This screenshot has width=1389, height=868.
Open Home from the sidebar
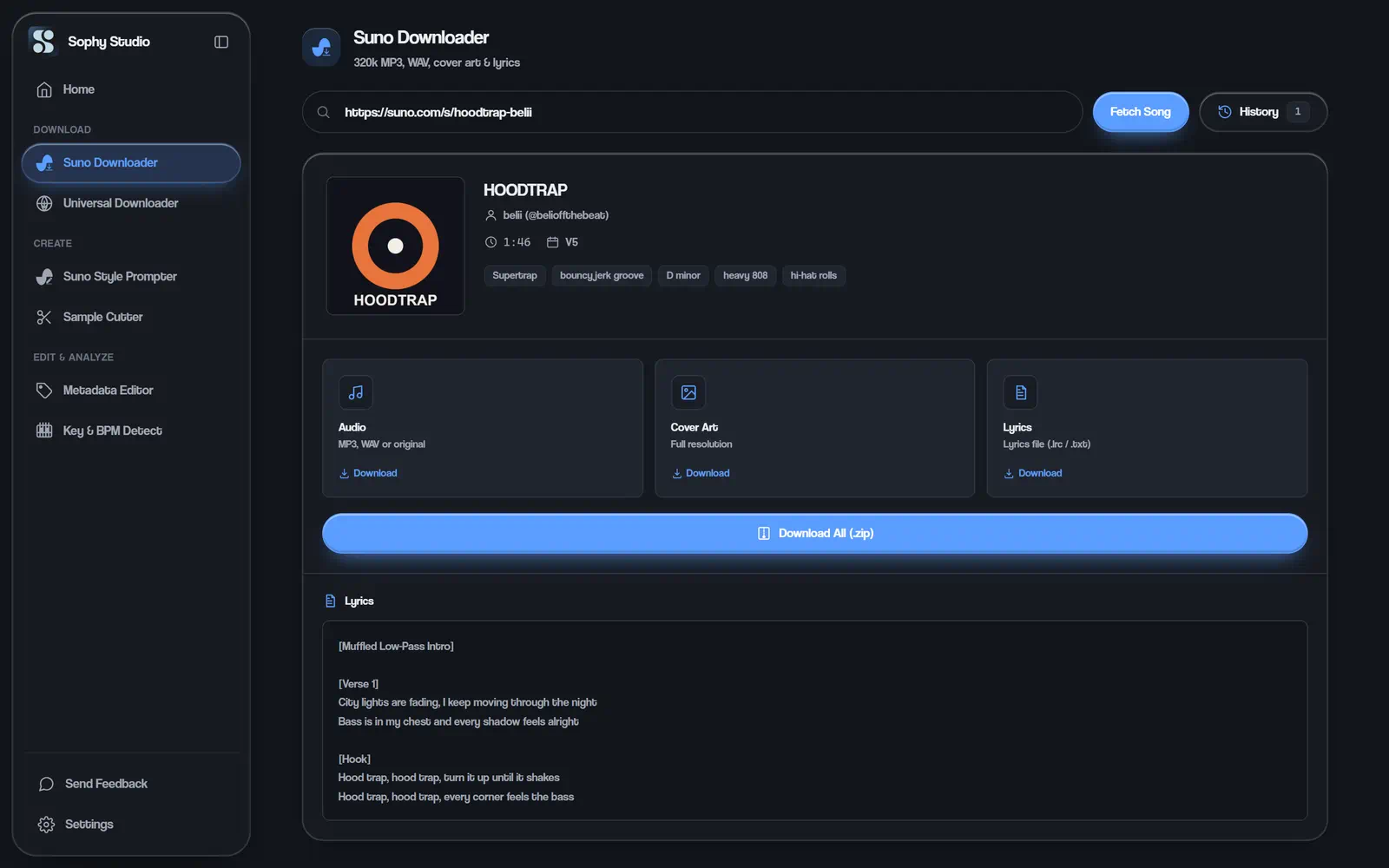pyautogui.click(x=131, y=89)
